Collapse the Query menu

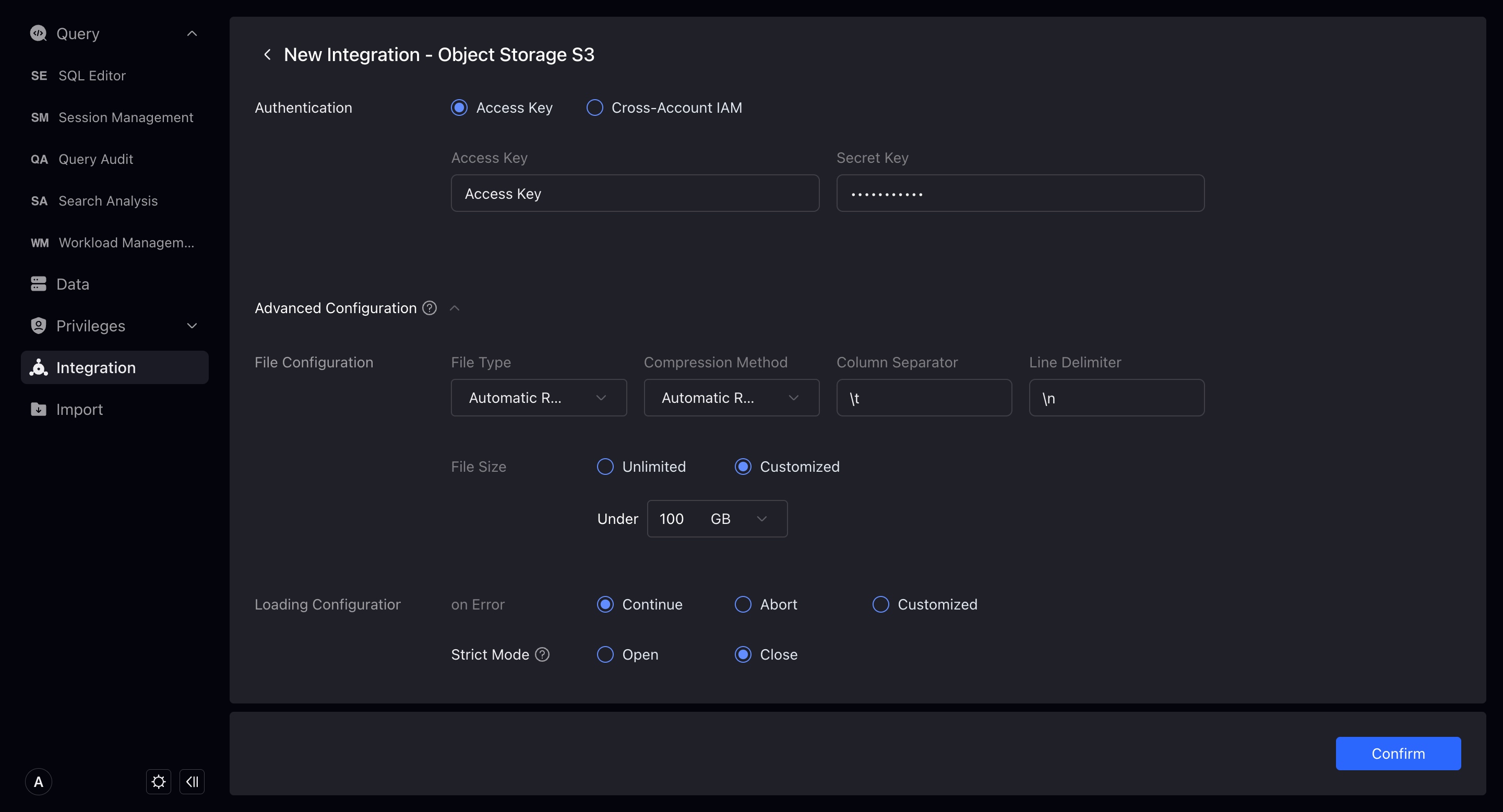pyautogui.click(x=192, y=33)
